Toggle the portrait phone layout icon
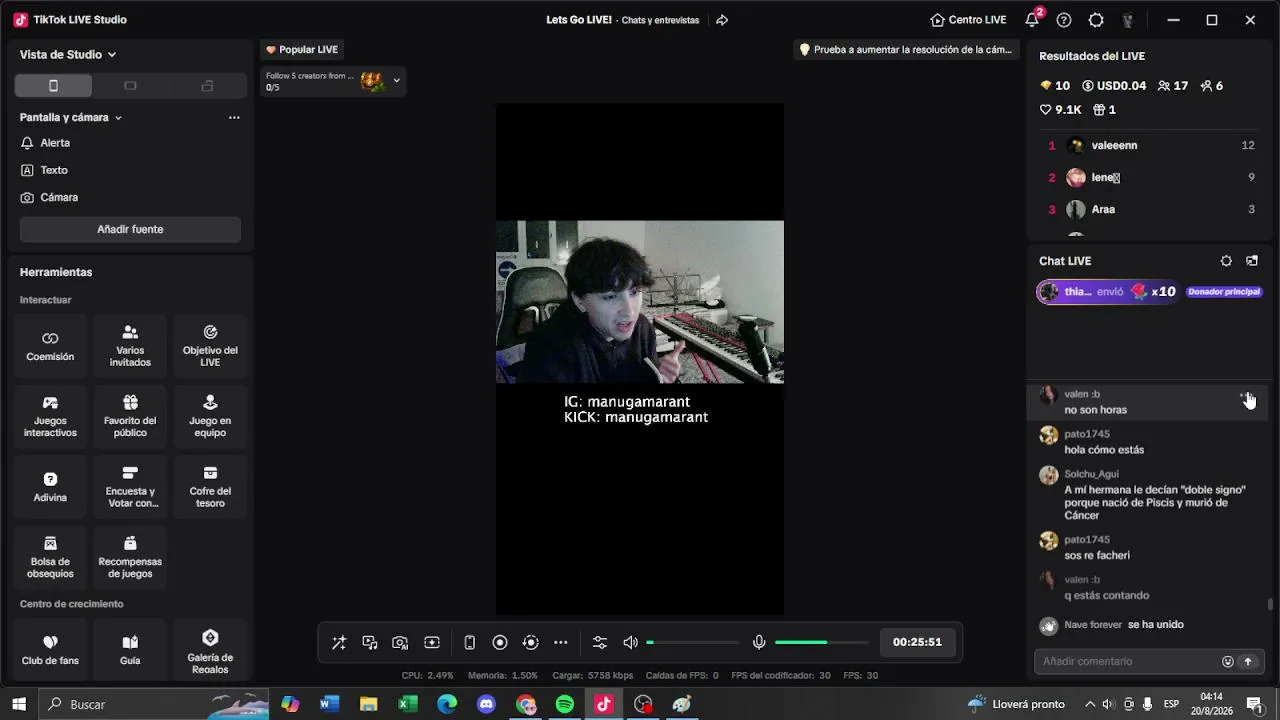The width and height of the screenshot is (1280, 720). point(469,643)
